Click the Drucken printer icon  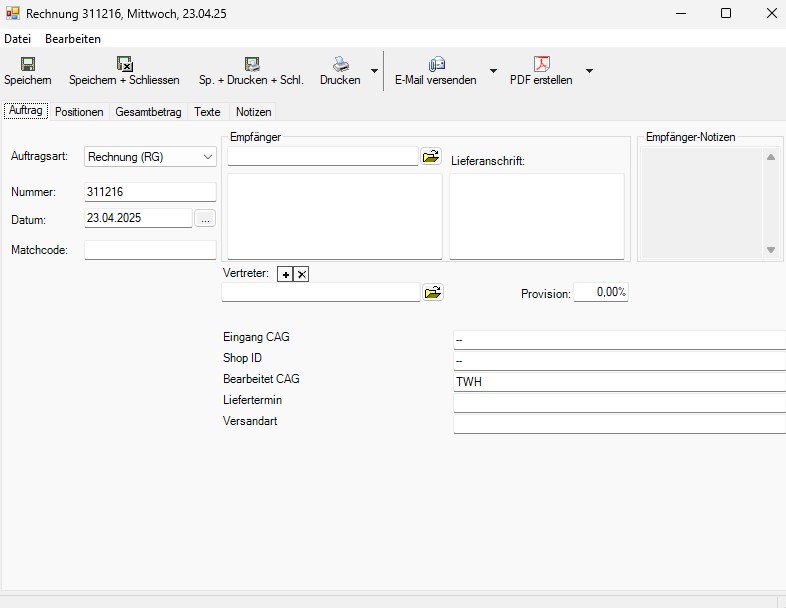pyautogui.click(x=340, y=64)
